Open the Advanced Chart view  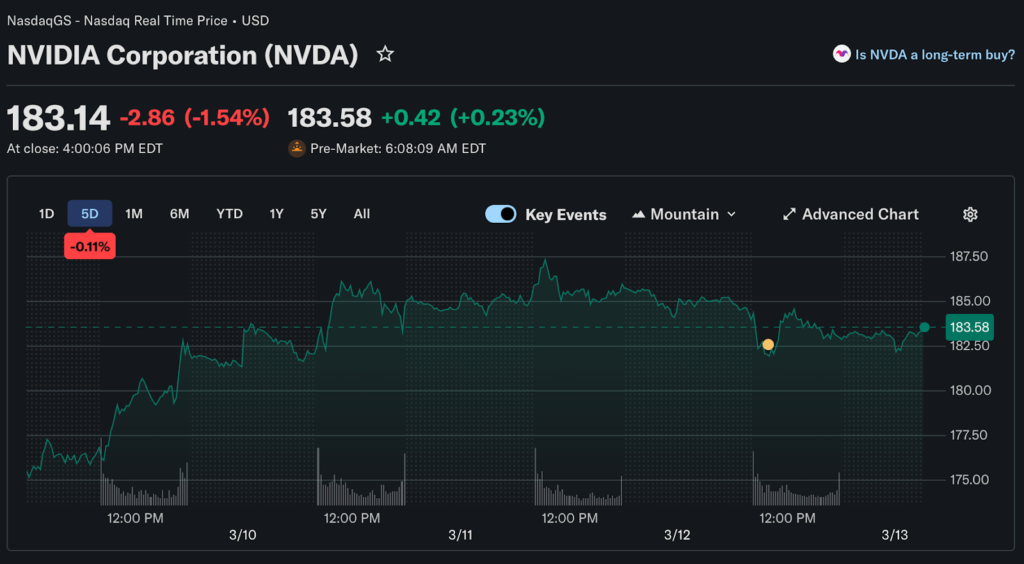point(860,214)
